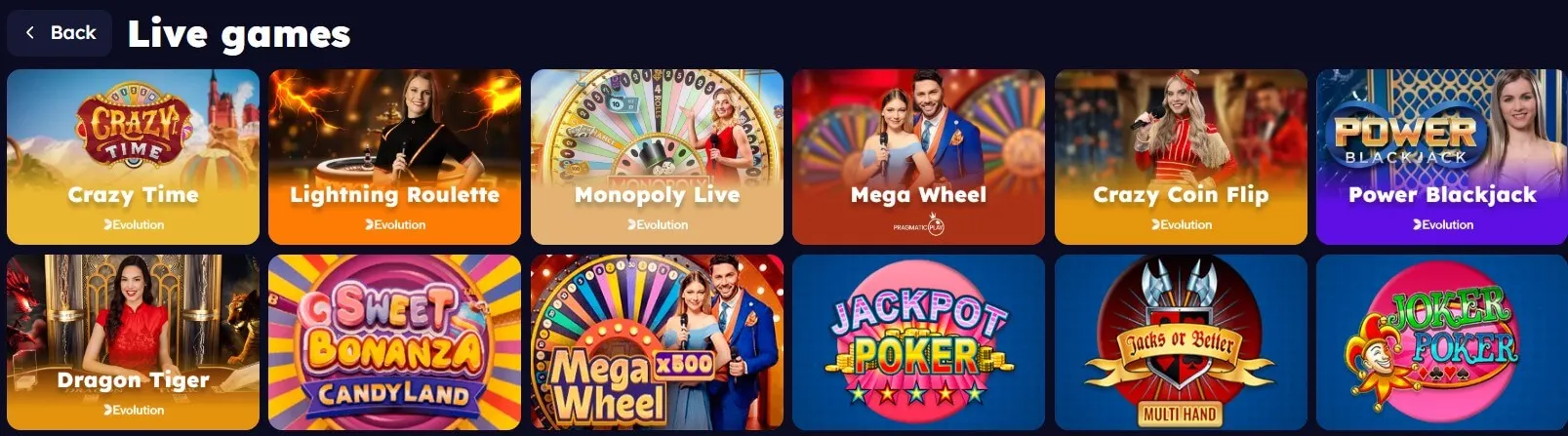The height and width of the screenshot is (436, 1568).
Task: Open the Crazy Time game tile
Action: tap(133, 157)
